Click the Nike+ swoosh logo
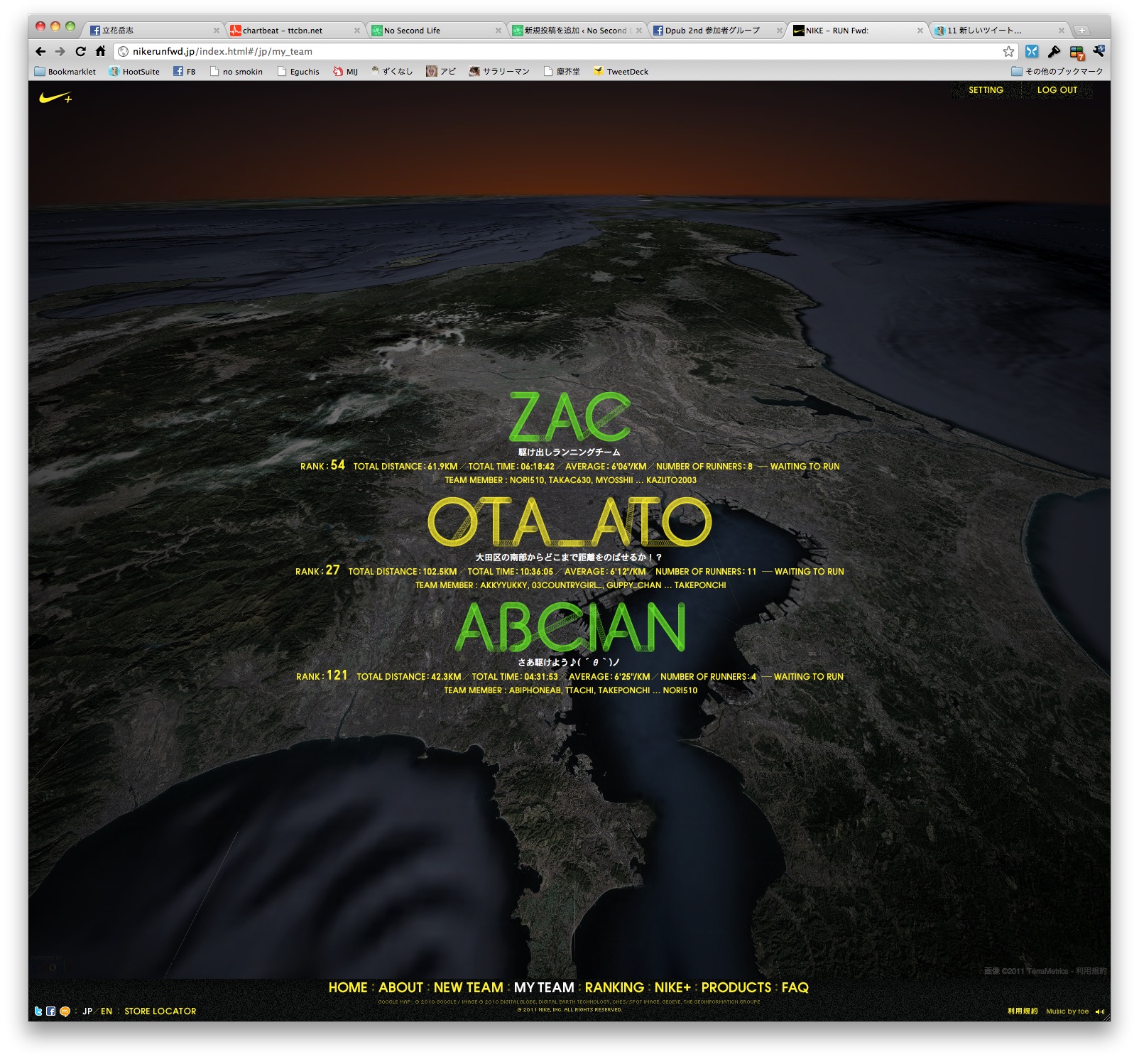The image size is (1139, 1064). tap(55, 97)
